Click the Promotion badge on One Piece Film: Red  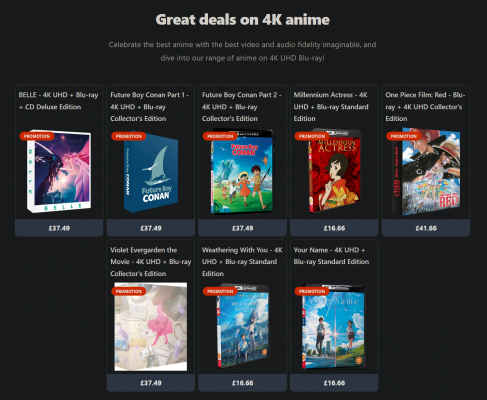click(404, 136)
